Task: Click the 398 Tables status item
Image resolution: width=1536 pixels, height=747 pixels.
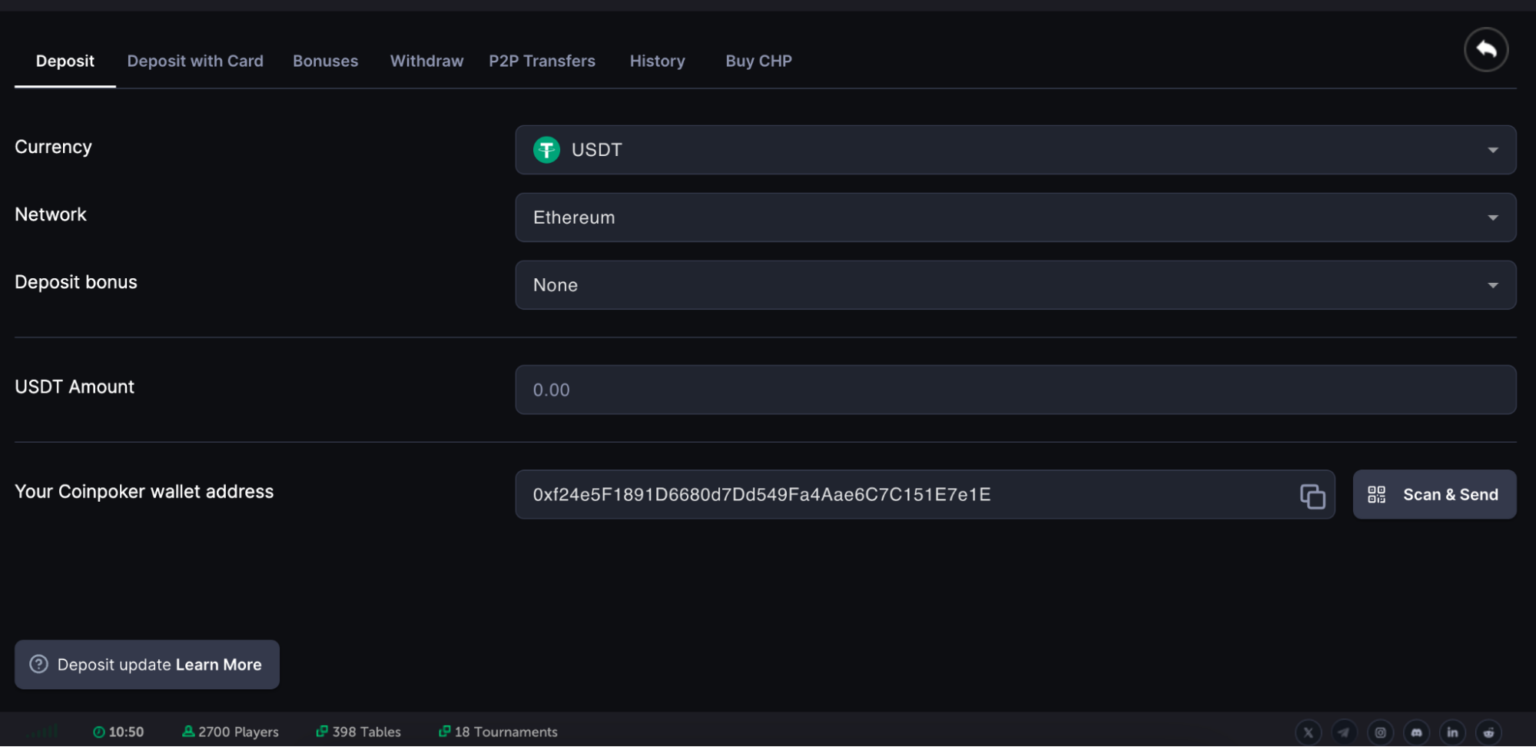Action: 358,732
